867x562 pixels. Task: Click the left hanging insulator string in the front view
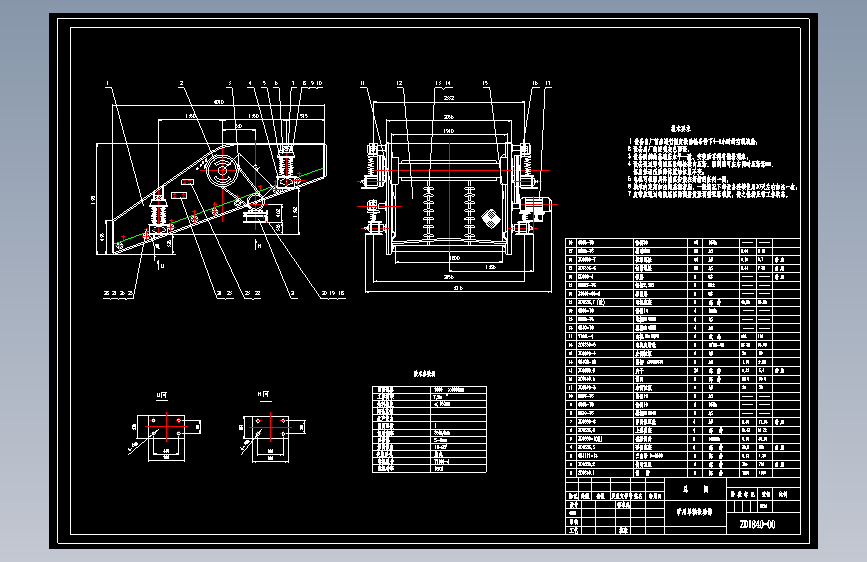[429, 213]
